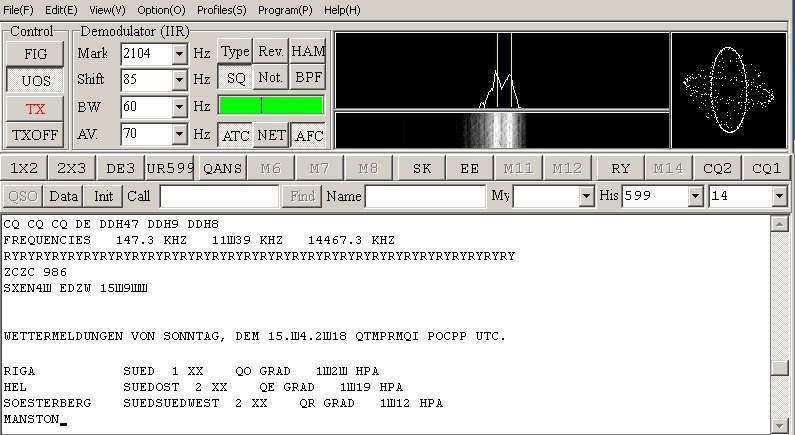Click the FFT spectrum display
795x435 pixels.
coord(502,71)
